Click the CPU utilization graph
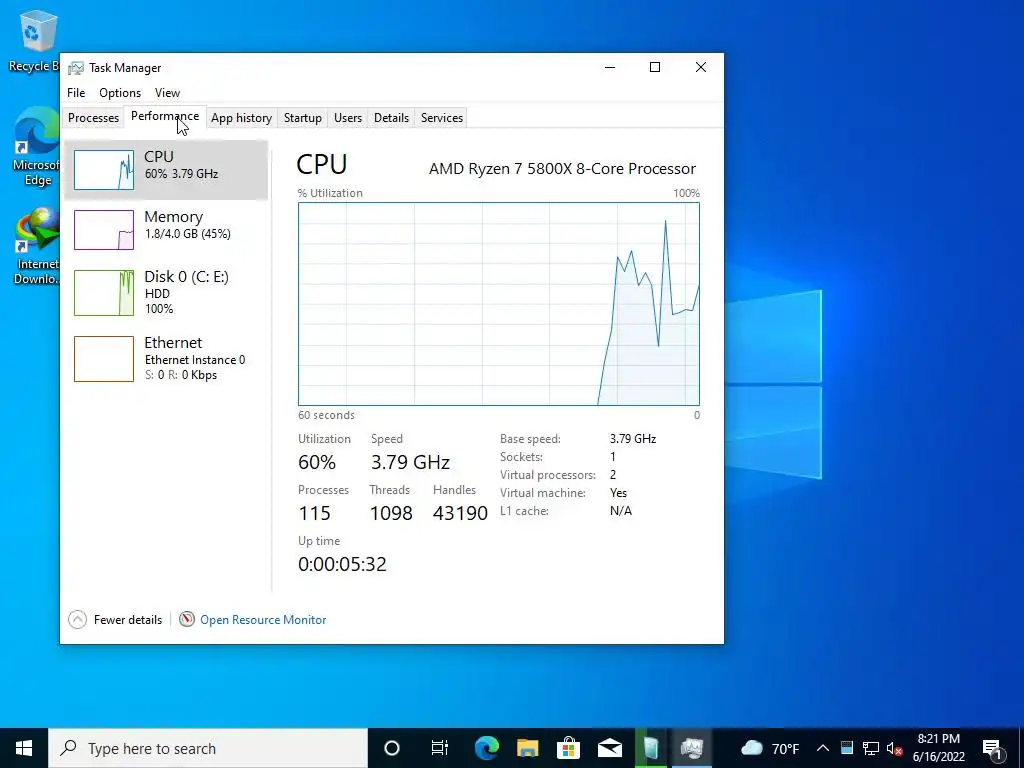Screen dimensions: 1024x768 pyautogui.click(x=499, y=304)
